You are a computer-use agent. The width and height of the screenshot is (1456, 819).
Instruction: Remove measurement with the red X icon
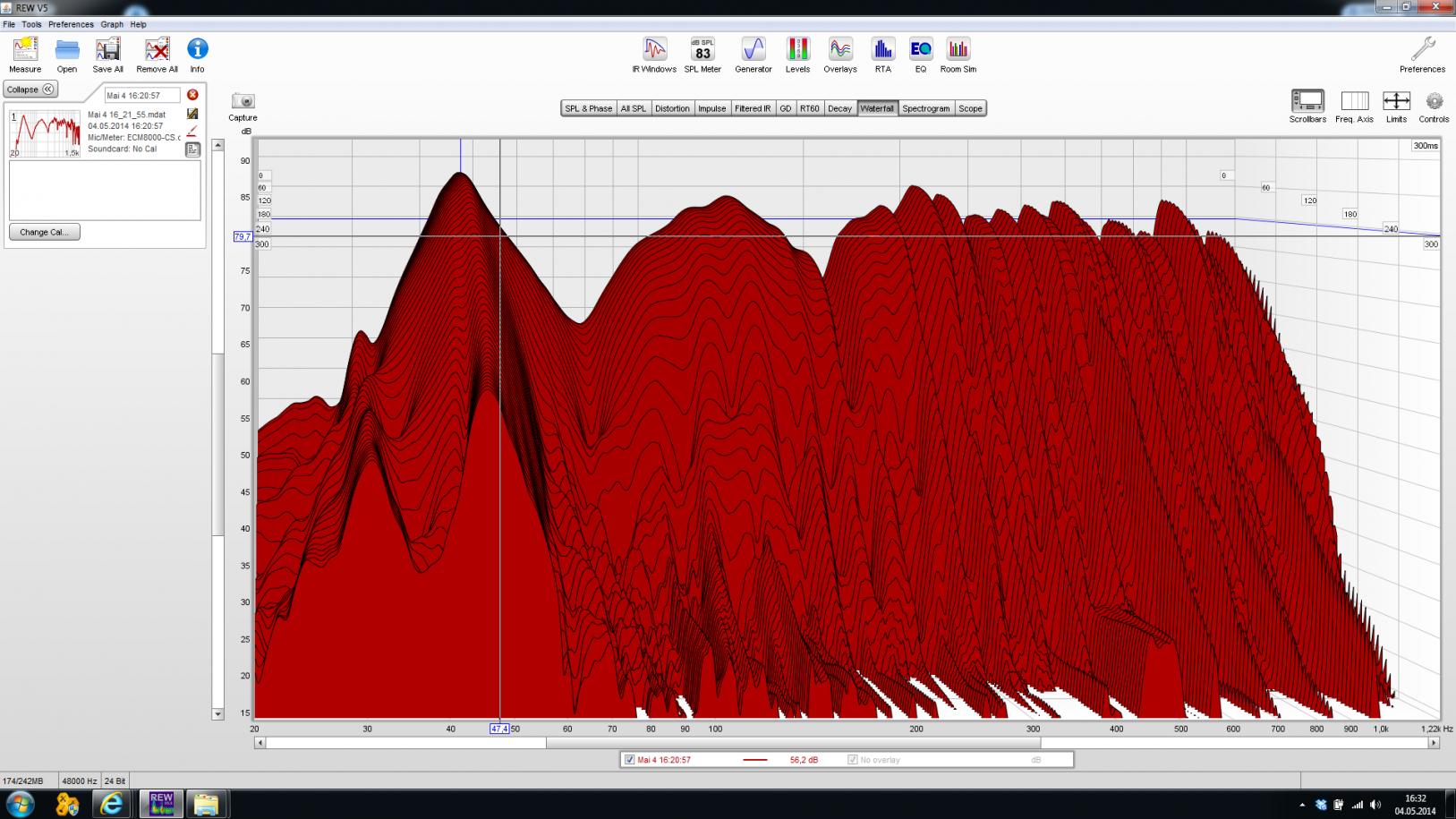(x=192, y=95)
